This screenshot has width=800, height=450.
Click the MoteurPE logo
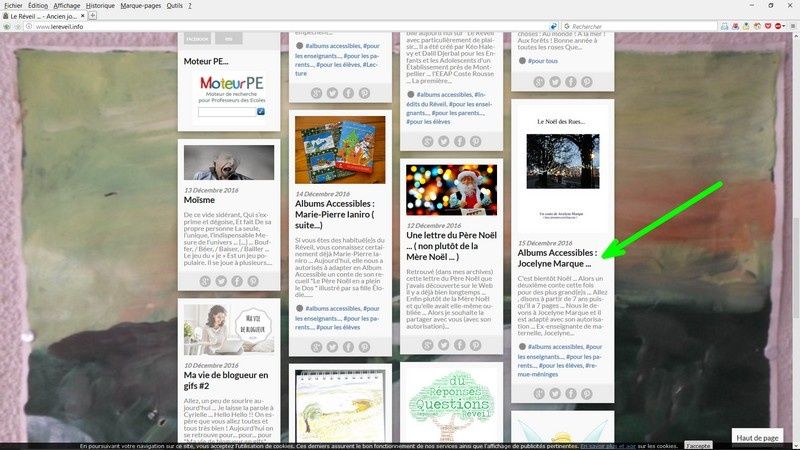(x=232, y=83)
